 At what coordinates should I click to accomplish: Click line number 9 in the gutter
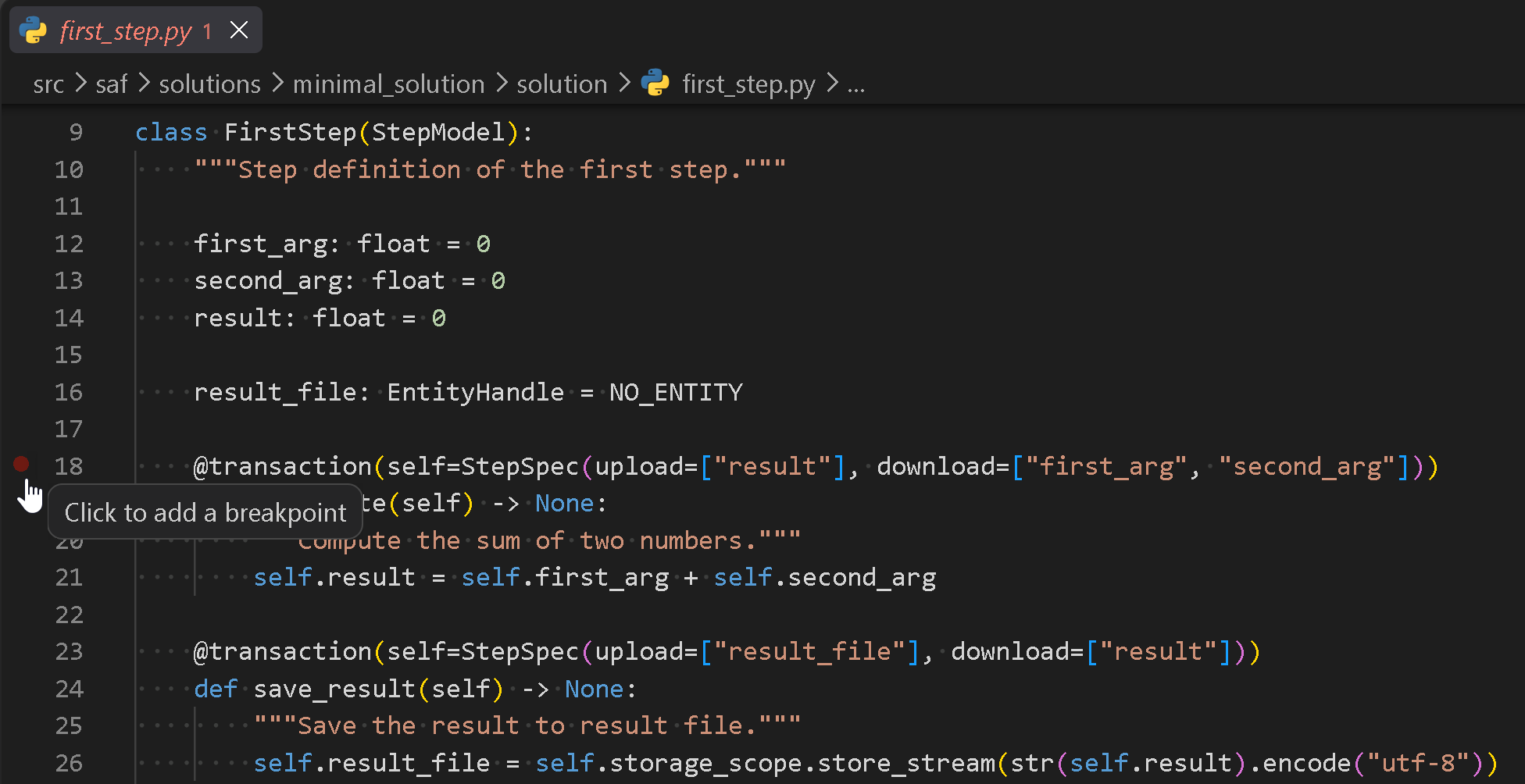coord(76,132)
